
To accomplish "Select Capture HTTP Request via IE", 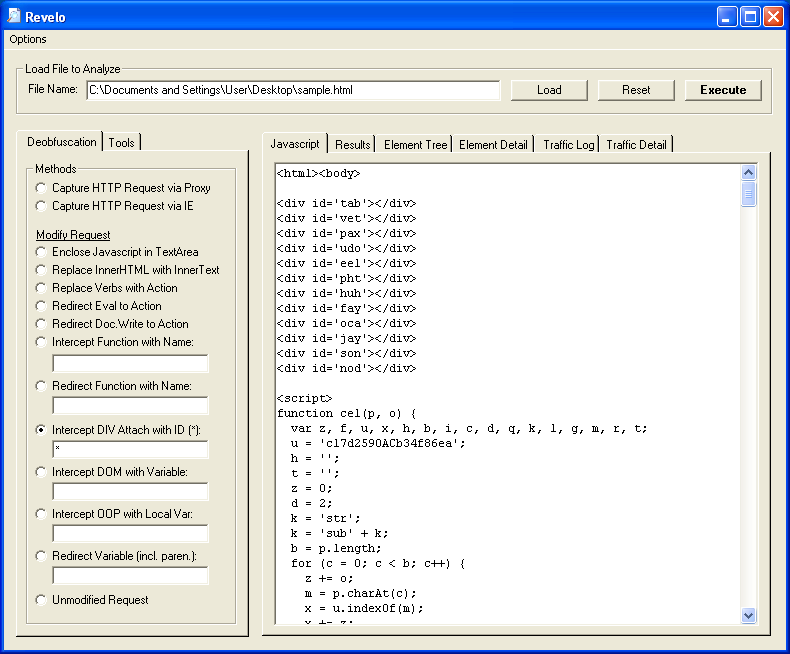I will coord(40,206).
